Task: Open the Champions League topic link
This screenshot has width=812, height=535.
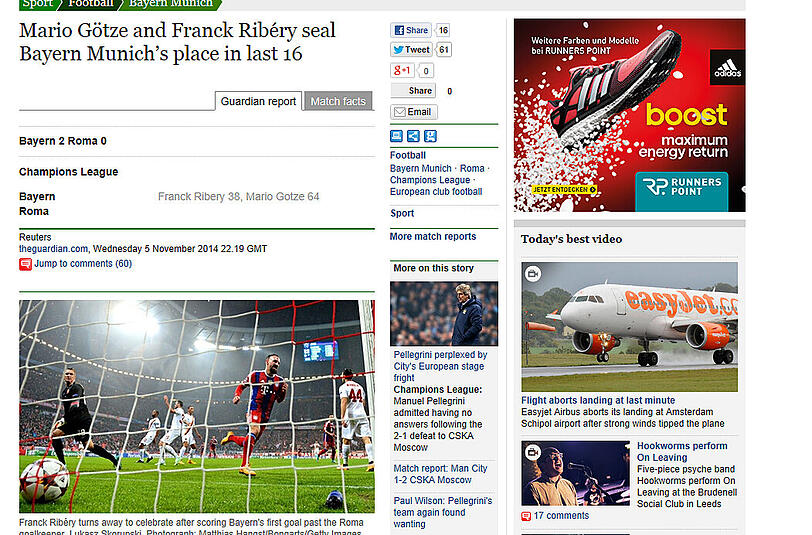Action: click(430, 180)
